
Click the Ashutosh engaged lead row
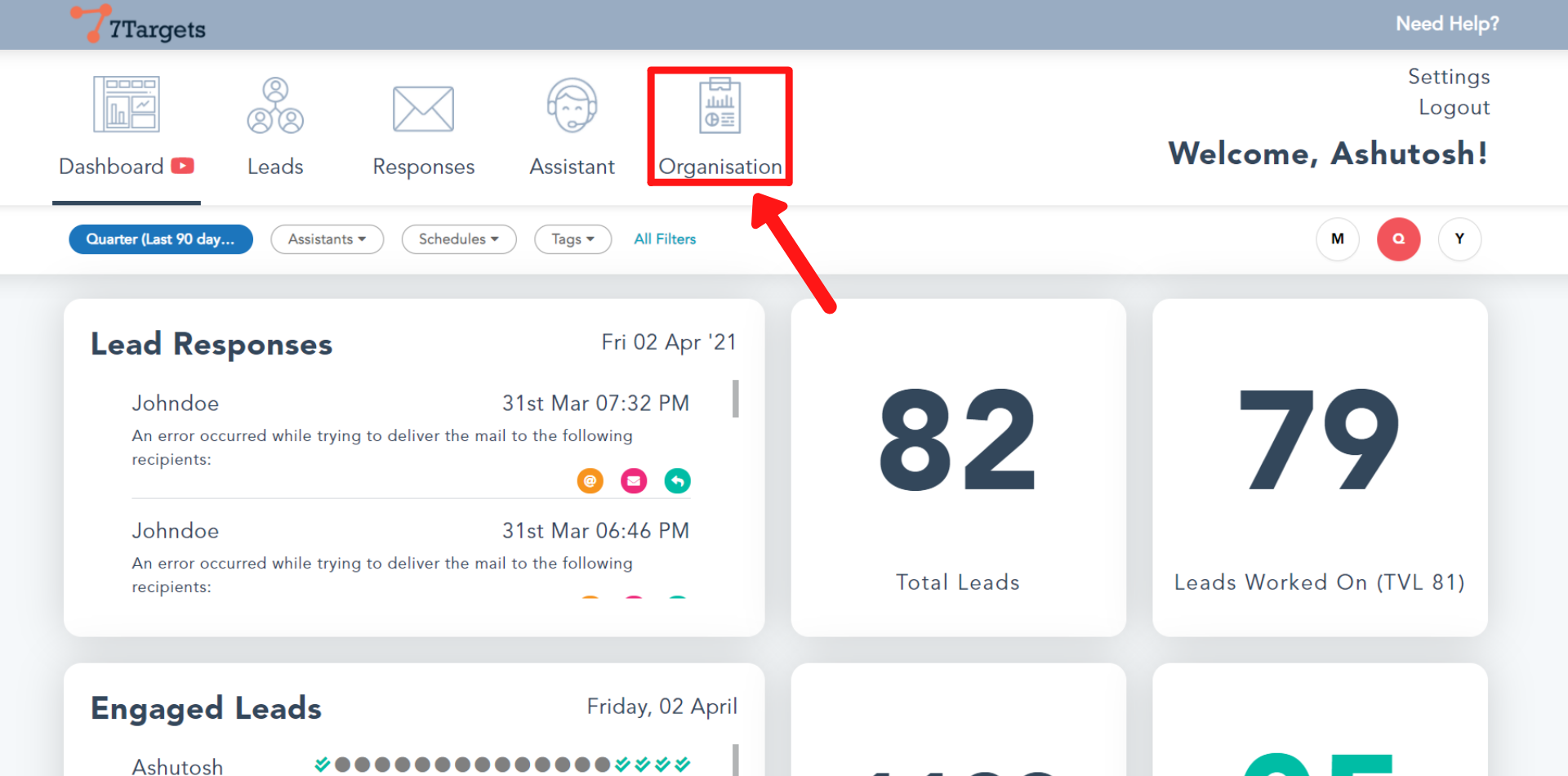pyautogui.click(x=411, y=765)
